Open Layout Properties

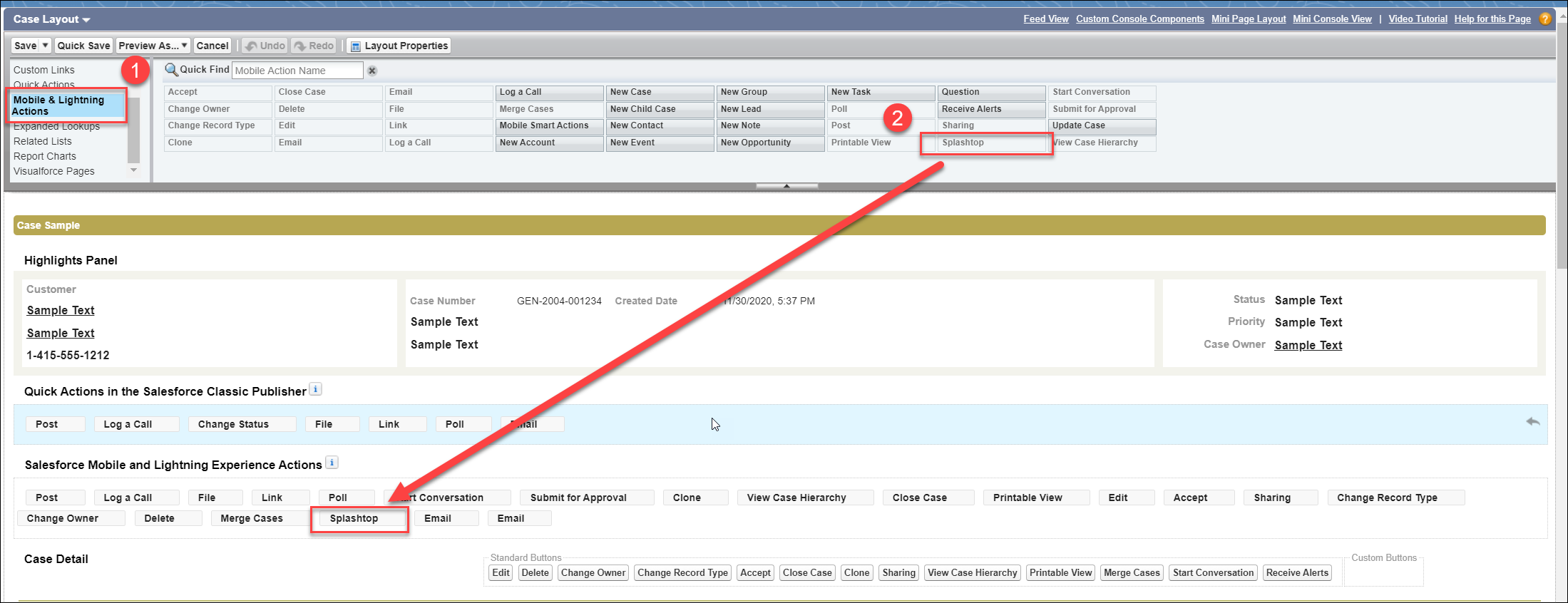click(x=399, y=46)
